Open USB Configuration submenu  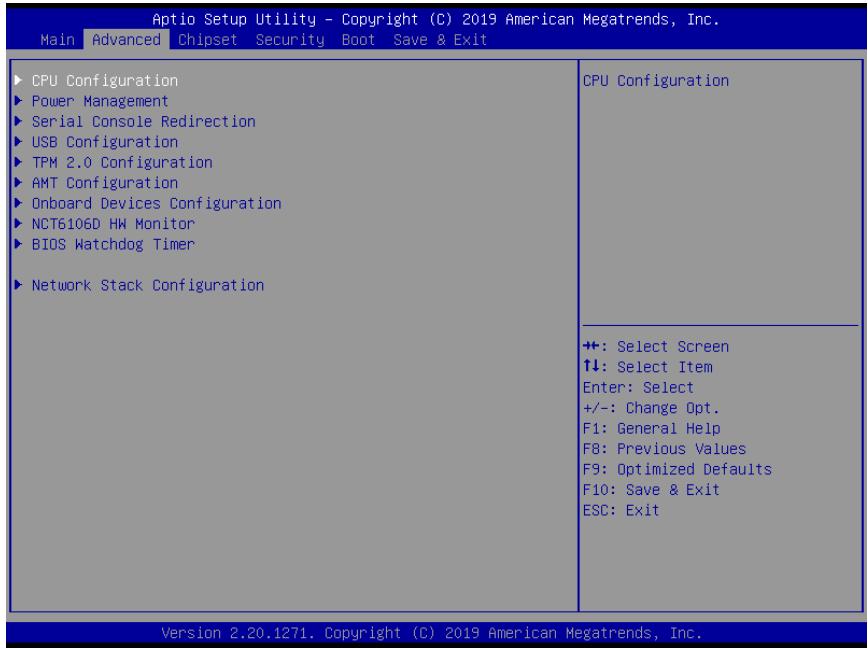(105, 142)
